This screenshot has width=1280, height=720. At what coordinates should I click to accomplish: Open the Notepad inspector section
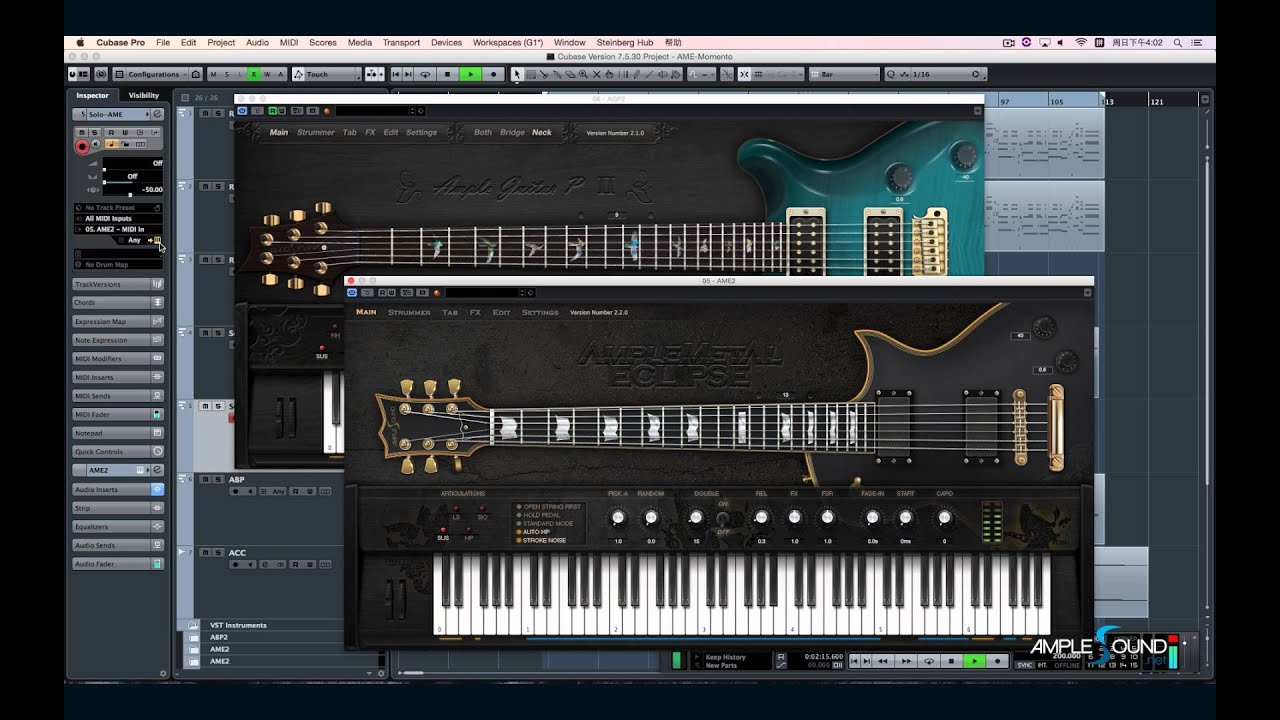pyautogui.click(x=117, y=433)
